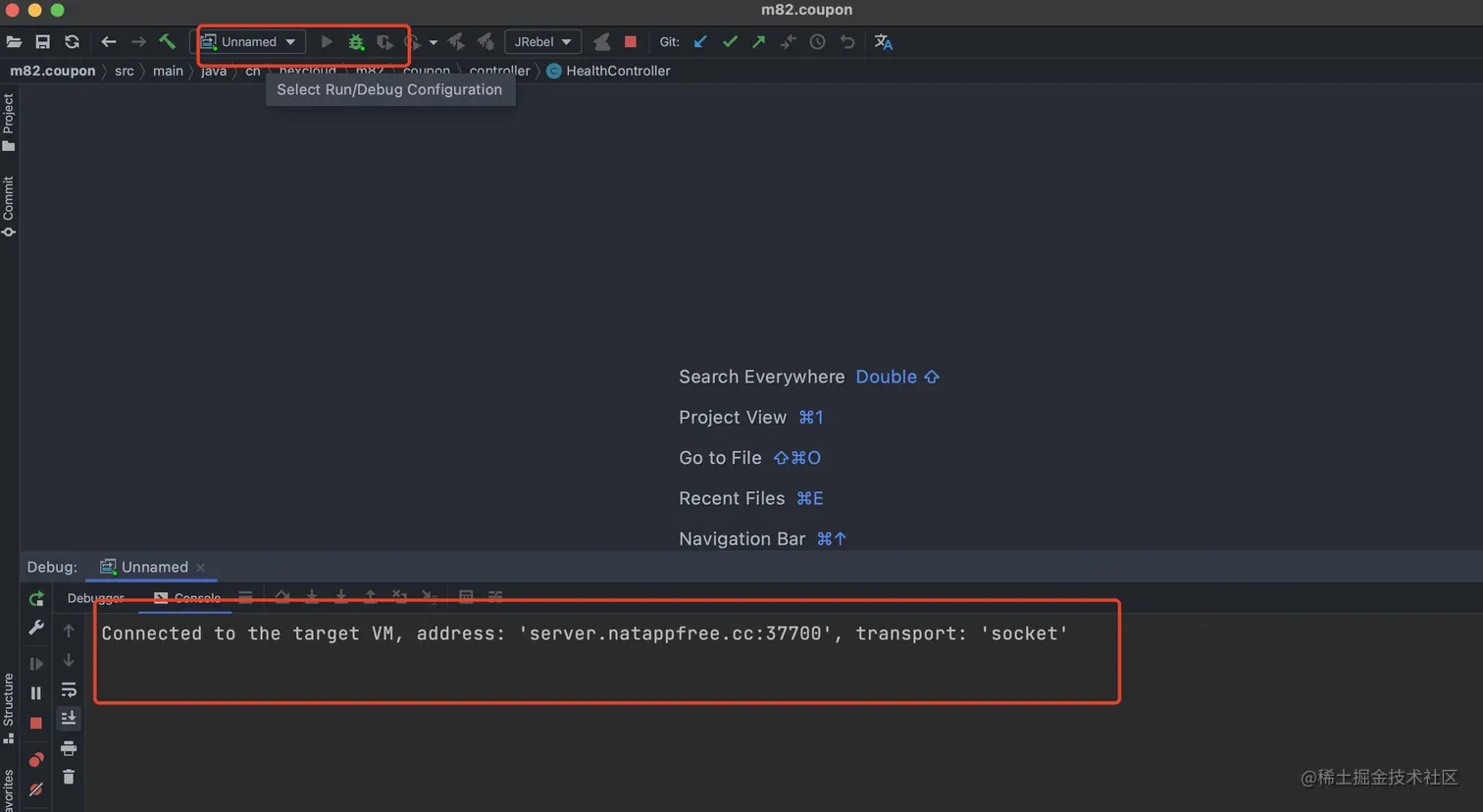Build the project with the hammer icon
The height and width of the screenshot is (812, 1483).
(x=168, y=42)
